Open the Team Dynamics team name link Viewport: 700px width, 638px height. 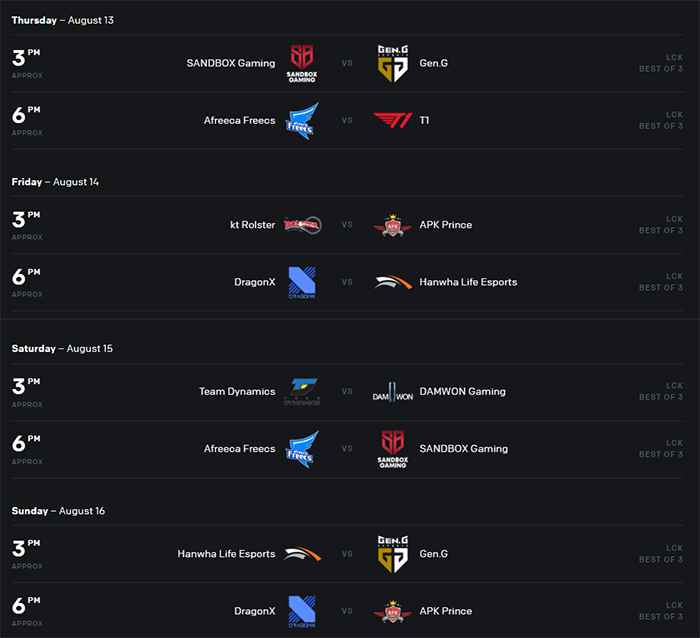point(237,392)
